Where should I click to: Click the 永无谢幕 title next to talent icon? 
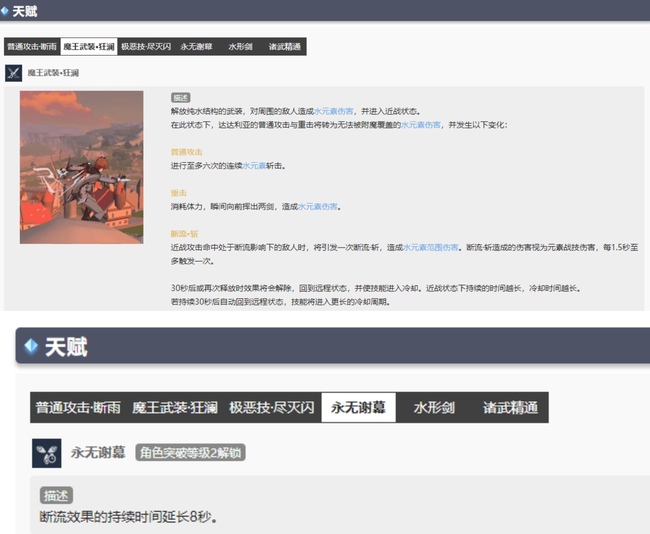click(x=98, y=452)
